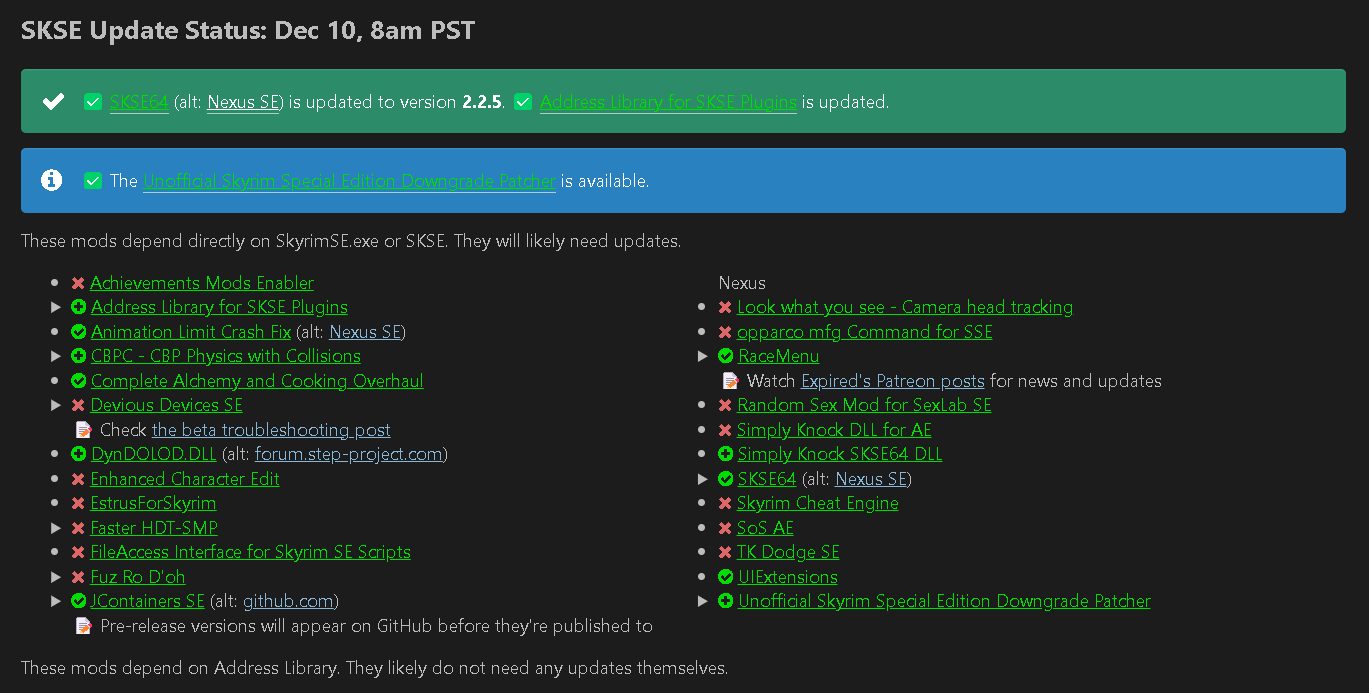Open the github.com alt link for JContainers
Image resolution: width=1369 pixels, height=693 pixels.
tap(288, 601)
